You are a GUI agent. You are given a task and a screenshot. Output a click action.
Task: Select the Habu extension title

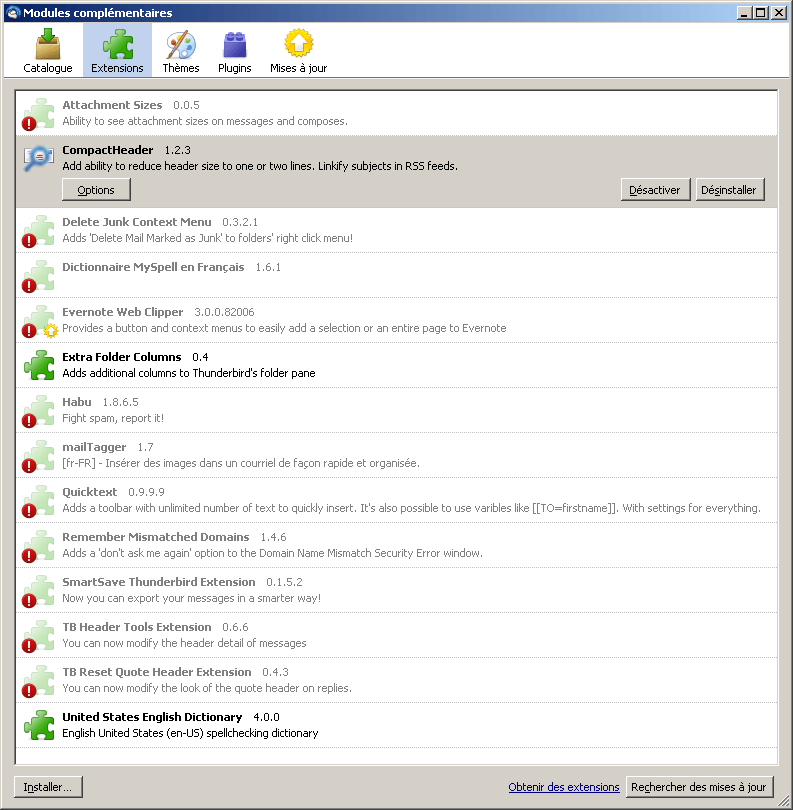[77, 402]
